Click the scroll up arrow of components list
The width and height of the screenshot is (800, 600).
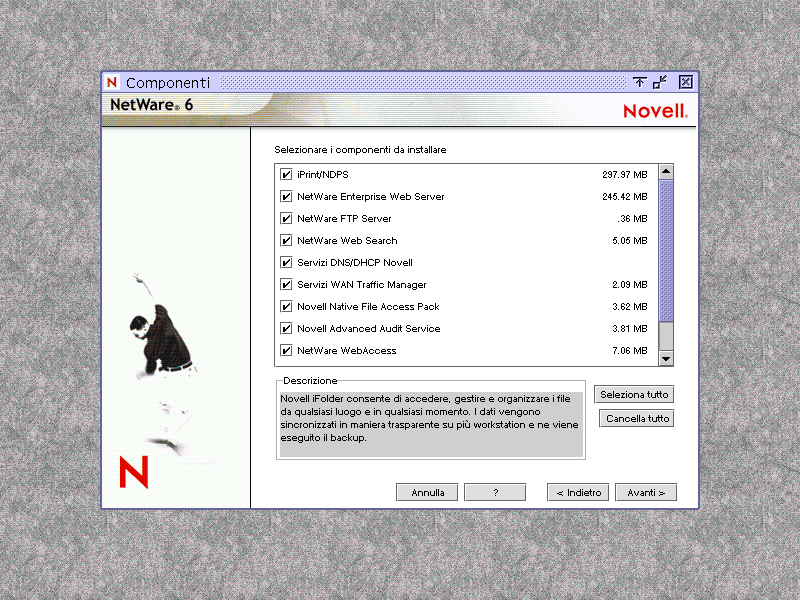click(x=666, y=171)
